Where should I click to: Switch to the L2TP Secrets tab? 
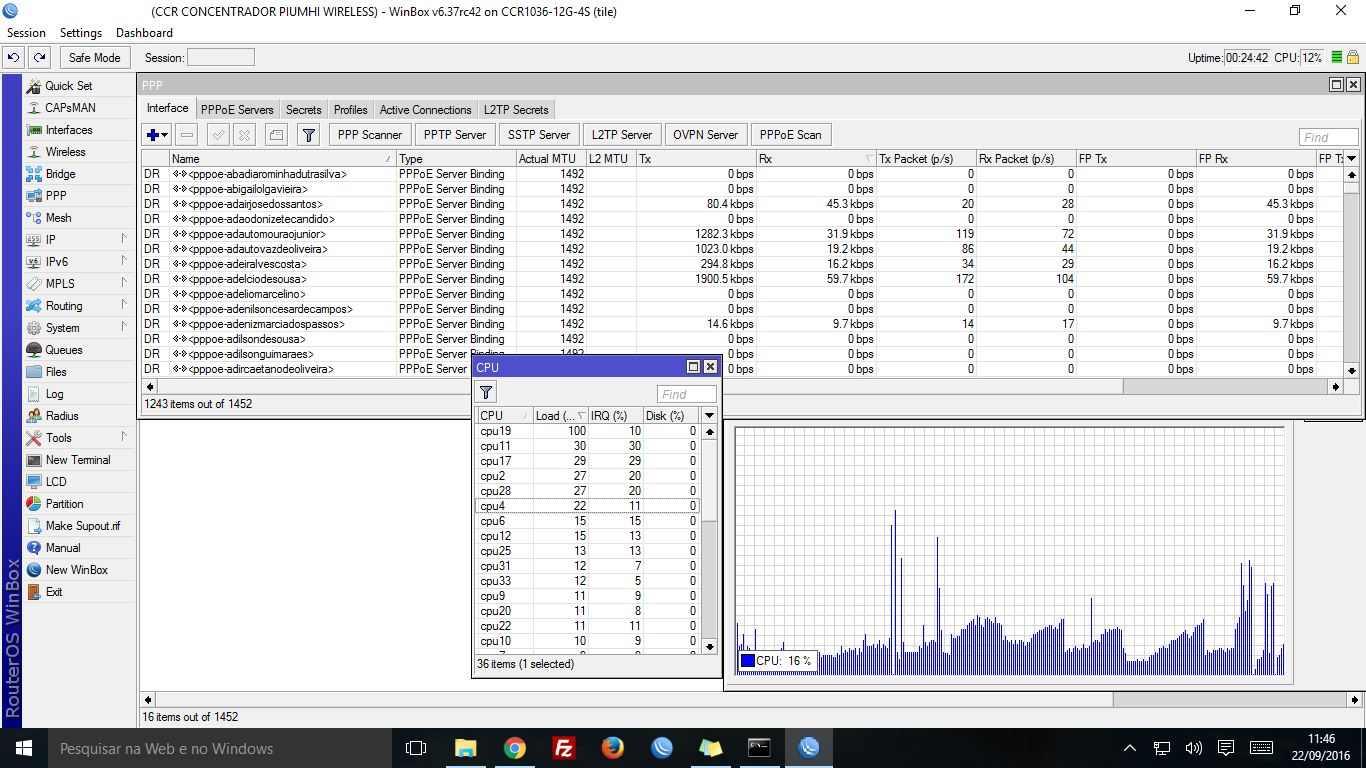coord(516,110)
